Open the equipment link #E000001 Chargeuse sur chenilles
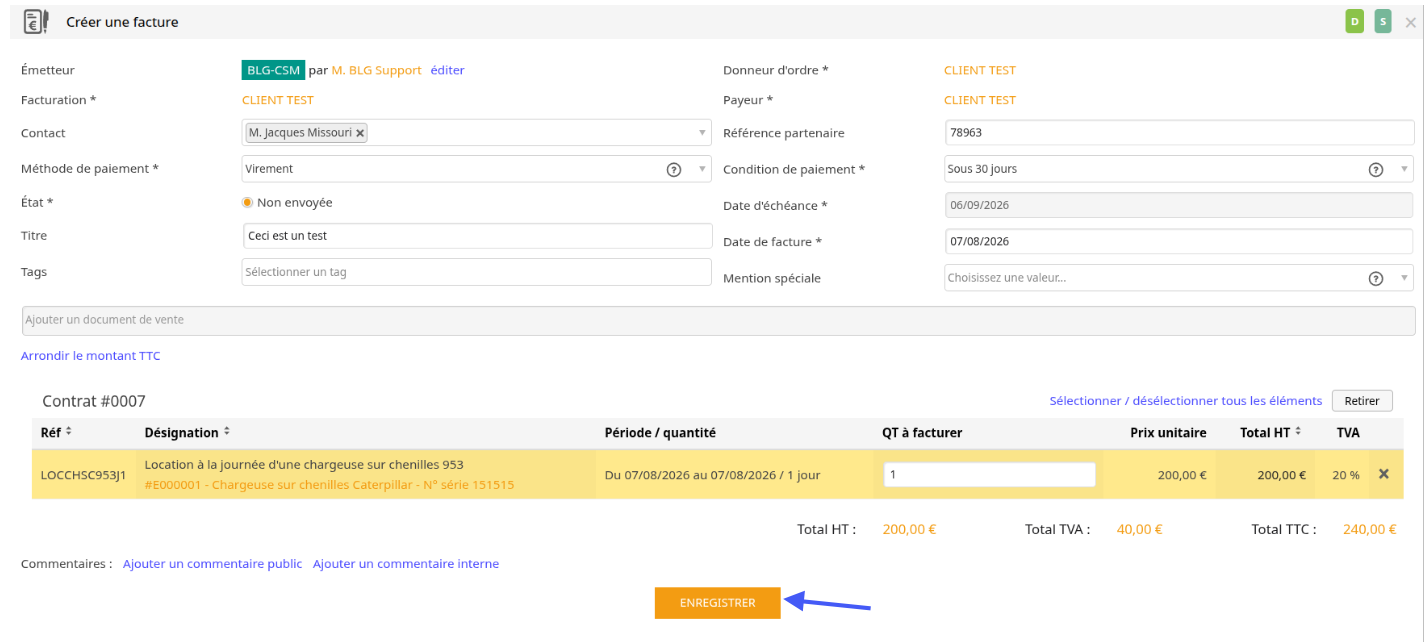 tap(329, 485)
